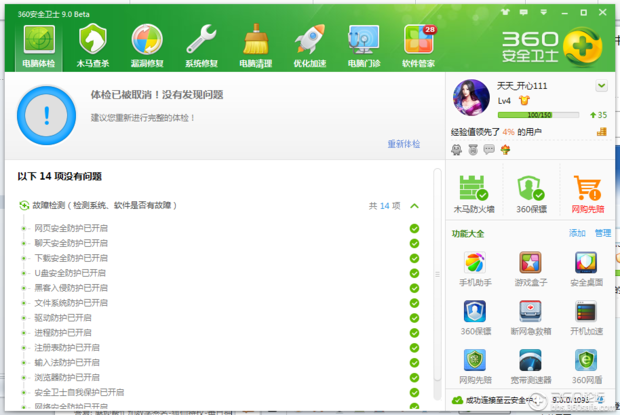The width and height of the screenshot is (620, 415).
Task: Select 驱动防护已开启 item
Action: (x=62, y=318)
